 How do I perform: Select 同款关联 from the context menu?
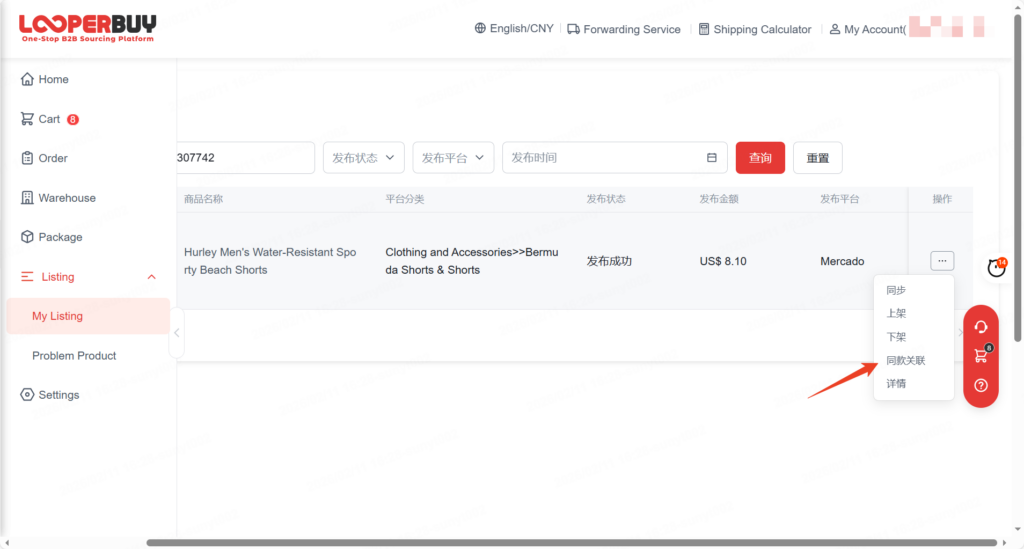click(x=905, y=360)
